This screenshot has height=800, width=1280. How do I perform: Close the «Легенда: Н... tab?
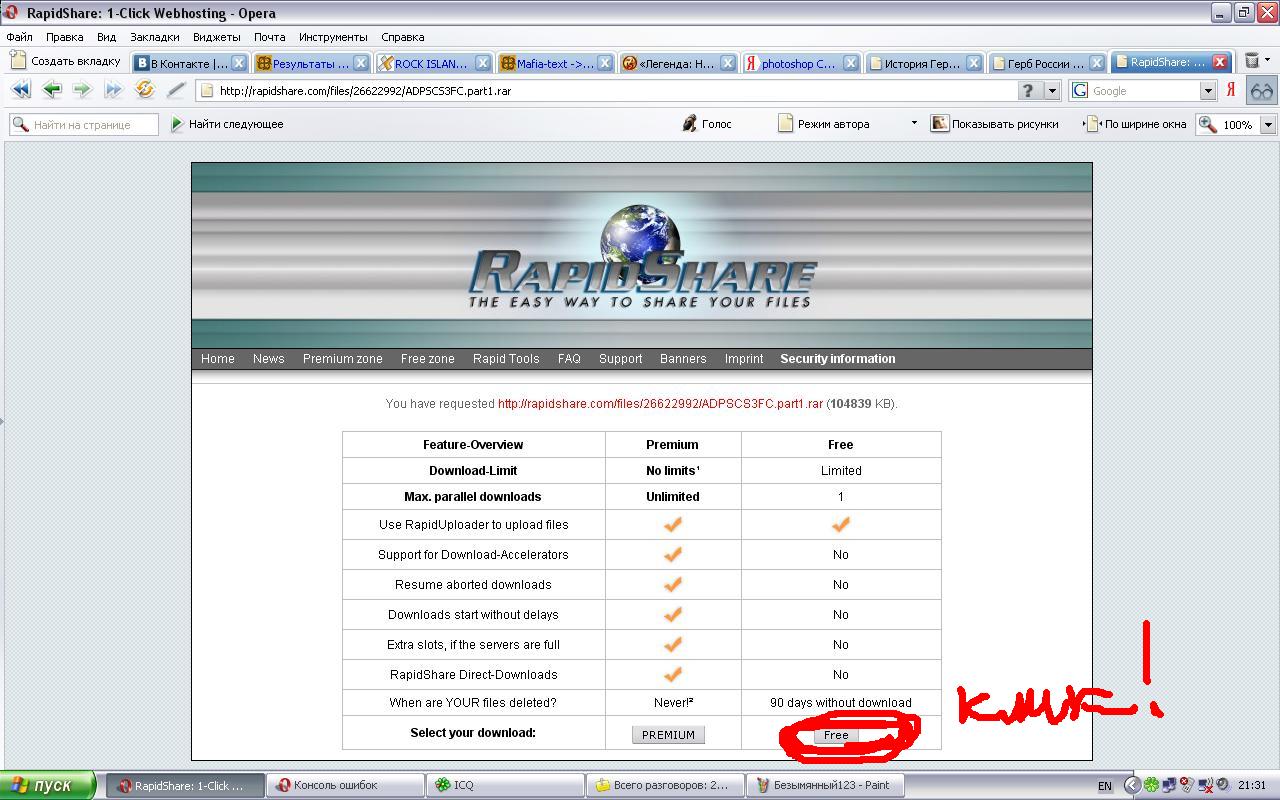point(728,62)
